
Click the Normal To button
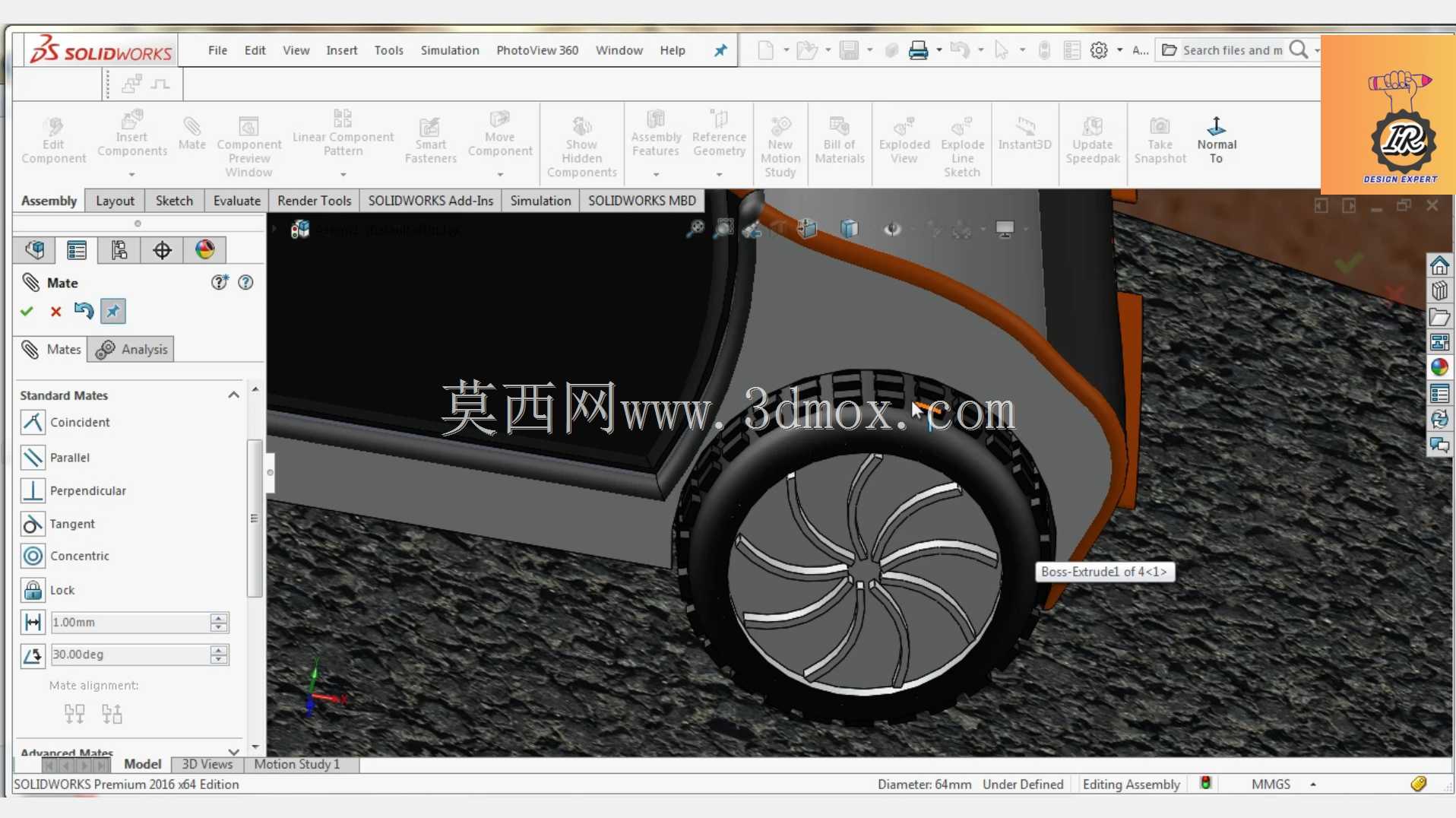pos(1216,139)
